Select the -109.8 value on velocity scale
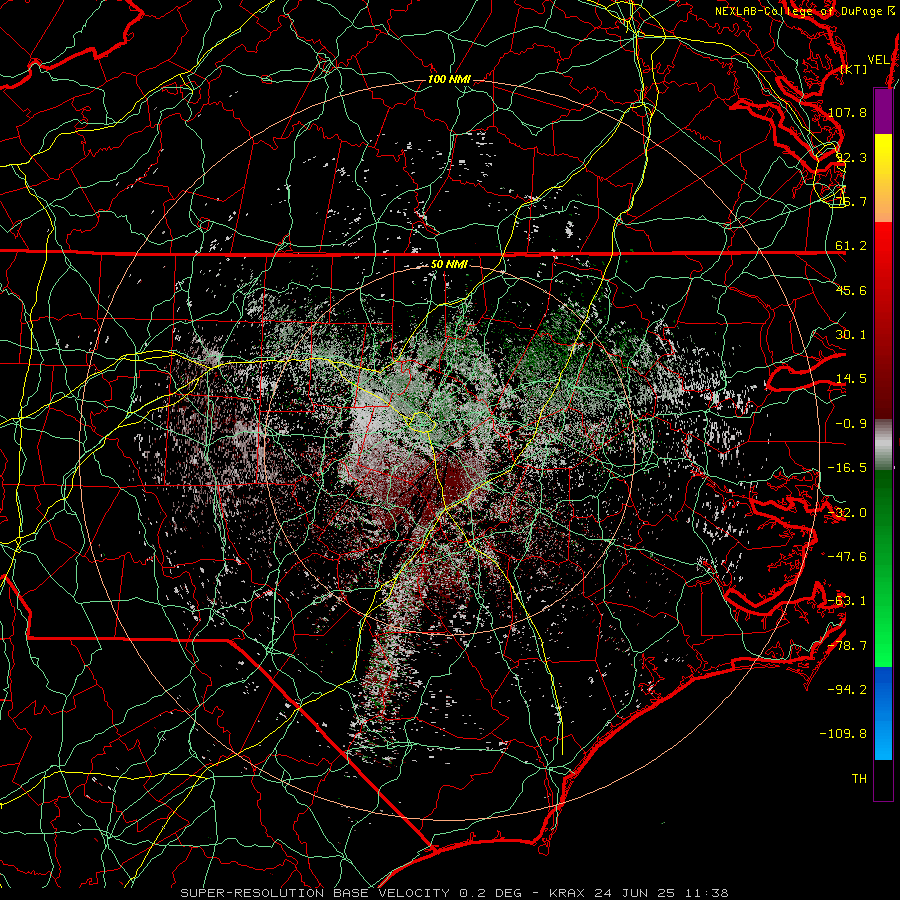900x900 pixels. coord(843,734)
